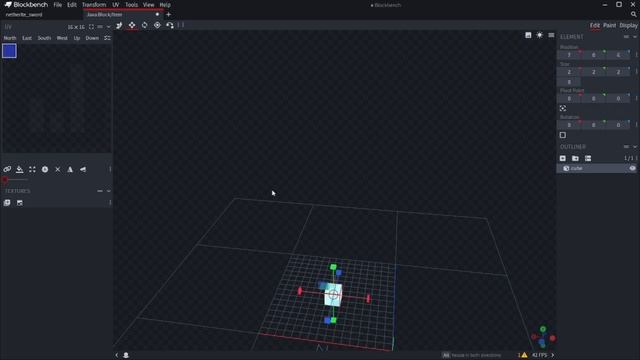Select the North face tab in UV
Viewport: 640px width, 360px height.
(x=10, y=38)
